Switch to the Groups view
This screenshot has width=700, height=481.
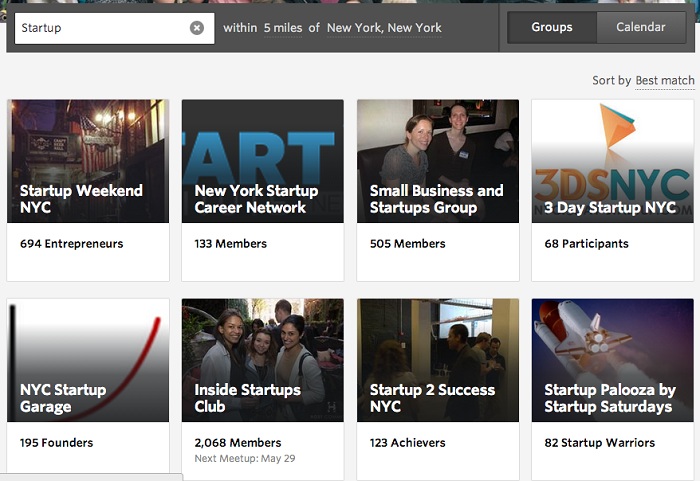pos(552,27)
